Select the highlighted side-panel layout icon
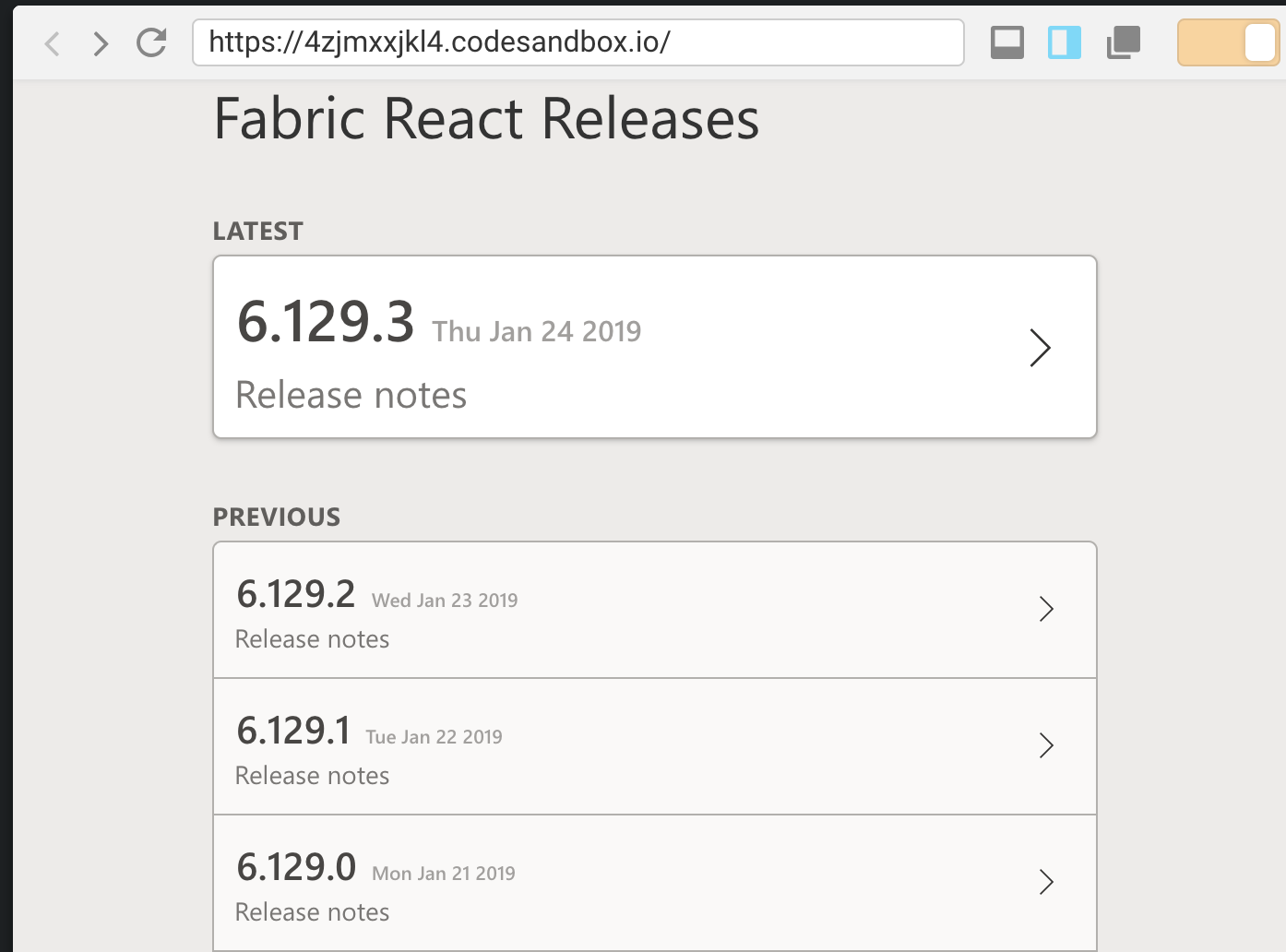This screenshot has height=952, width=1286. [x=1065, y=42]
